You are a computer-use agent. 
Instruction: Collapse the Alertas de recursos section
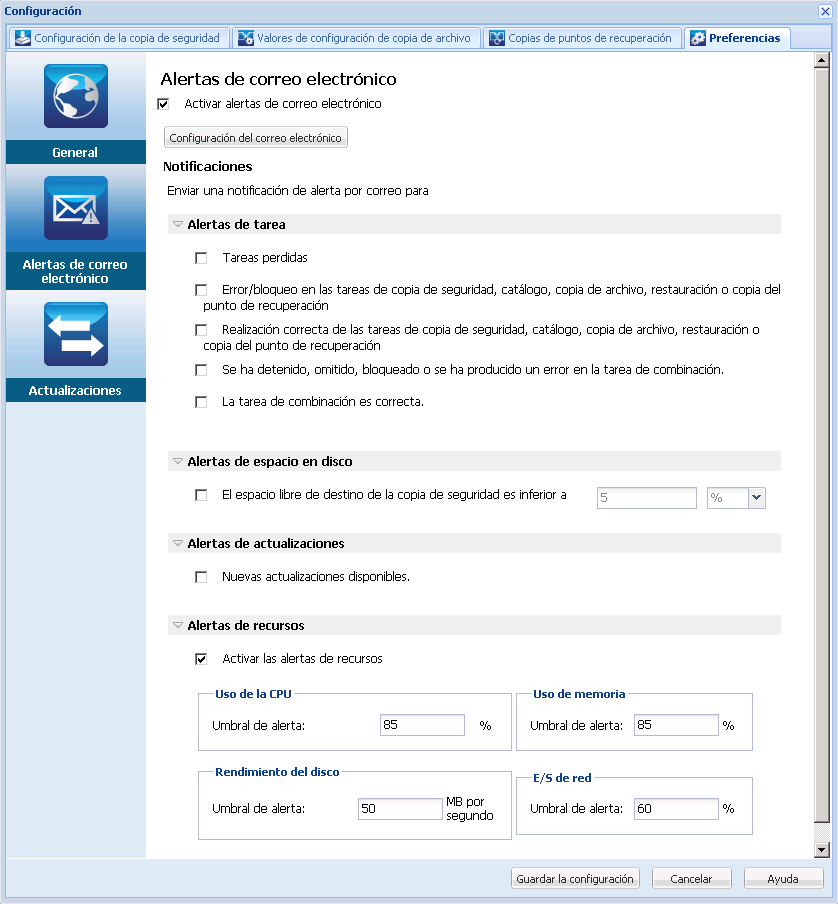point(178,624)
